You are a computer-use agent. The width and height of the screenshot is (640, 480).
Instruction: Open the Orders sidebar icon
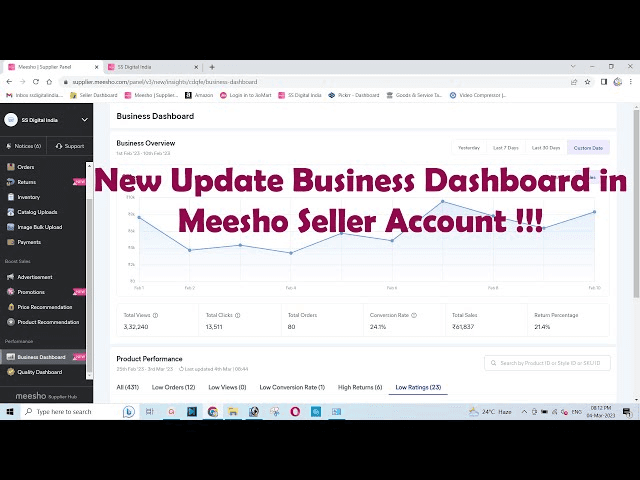coord(11,167)
